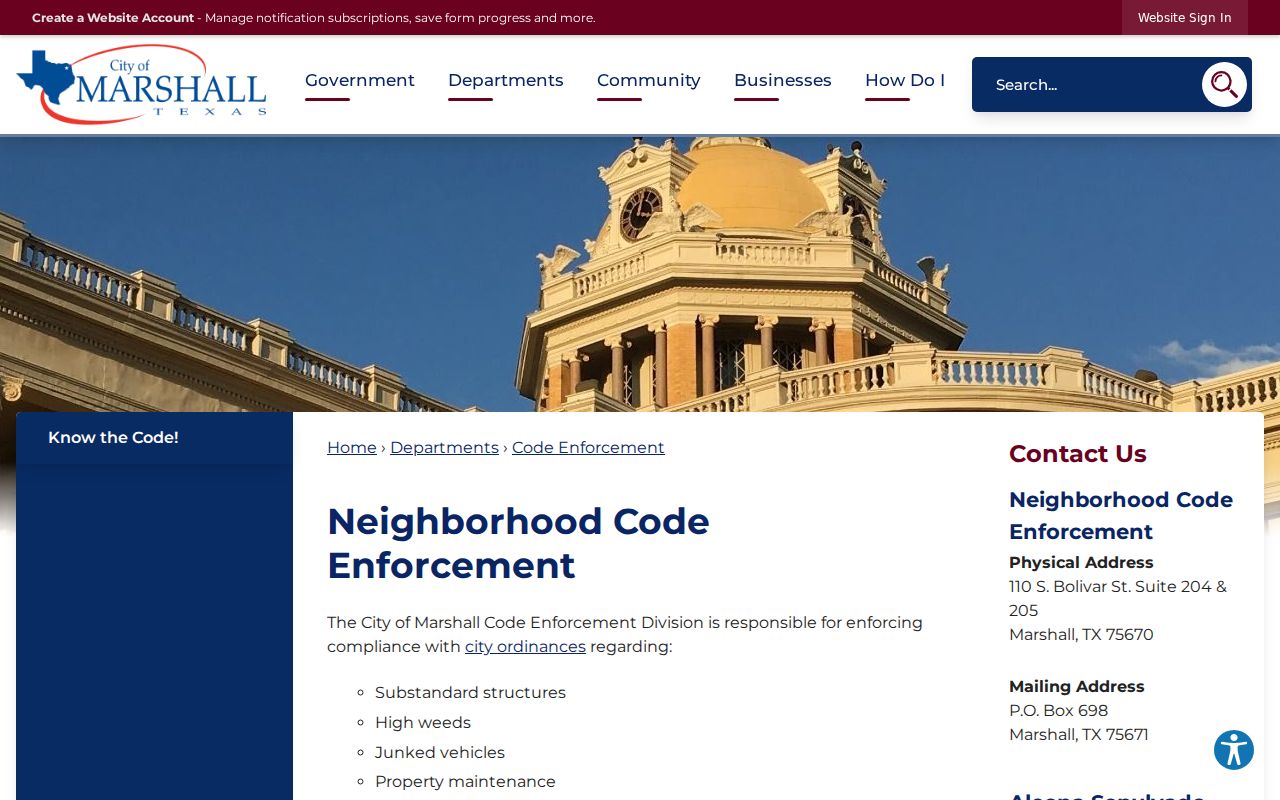Open Code Enforcement breadcrumb link
1280x800 pixels.
[588, 448]
